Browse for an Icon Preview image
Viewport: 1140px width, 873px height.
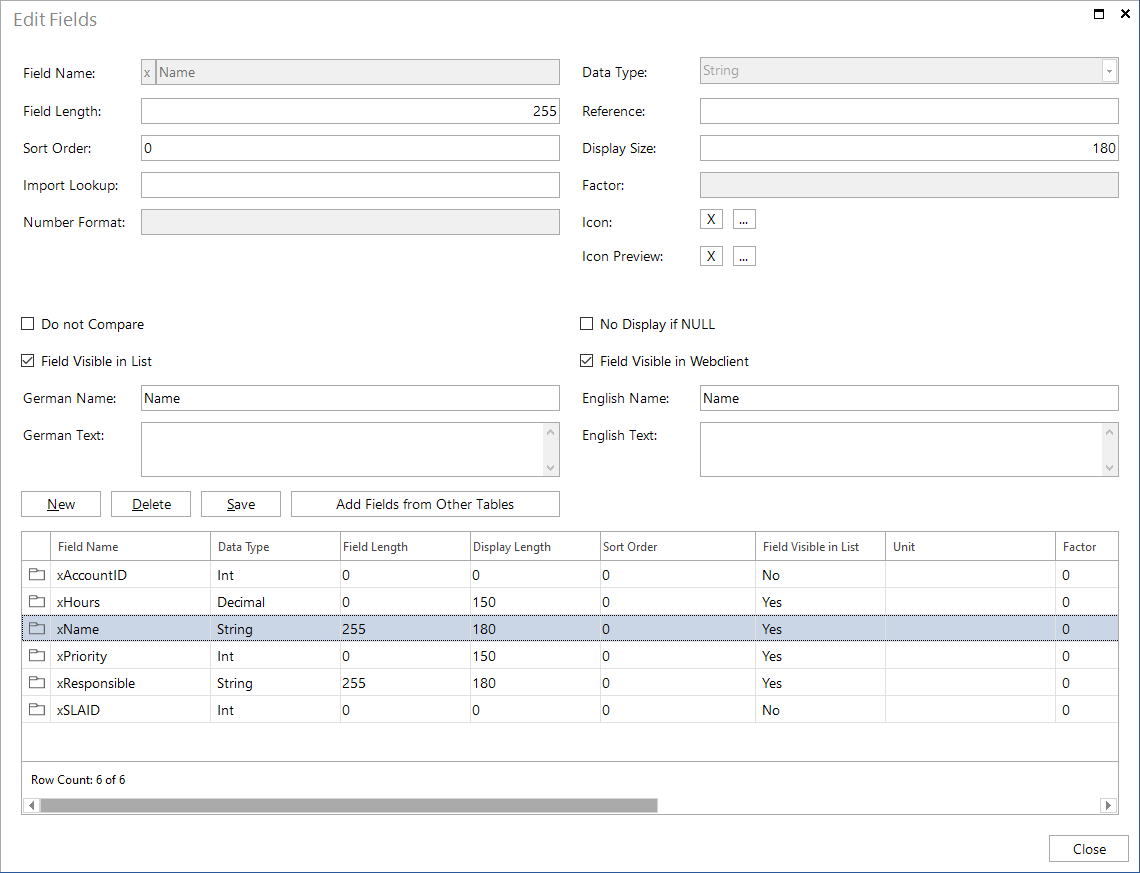(744, 255)
